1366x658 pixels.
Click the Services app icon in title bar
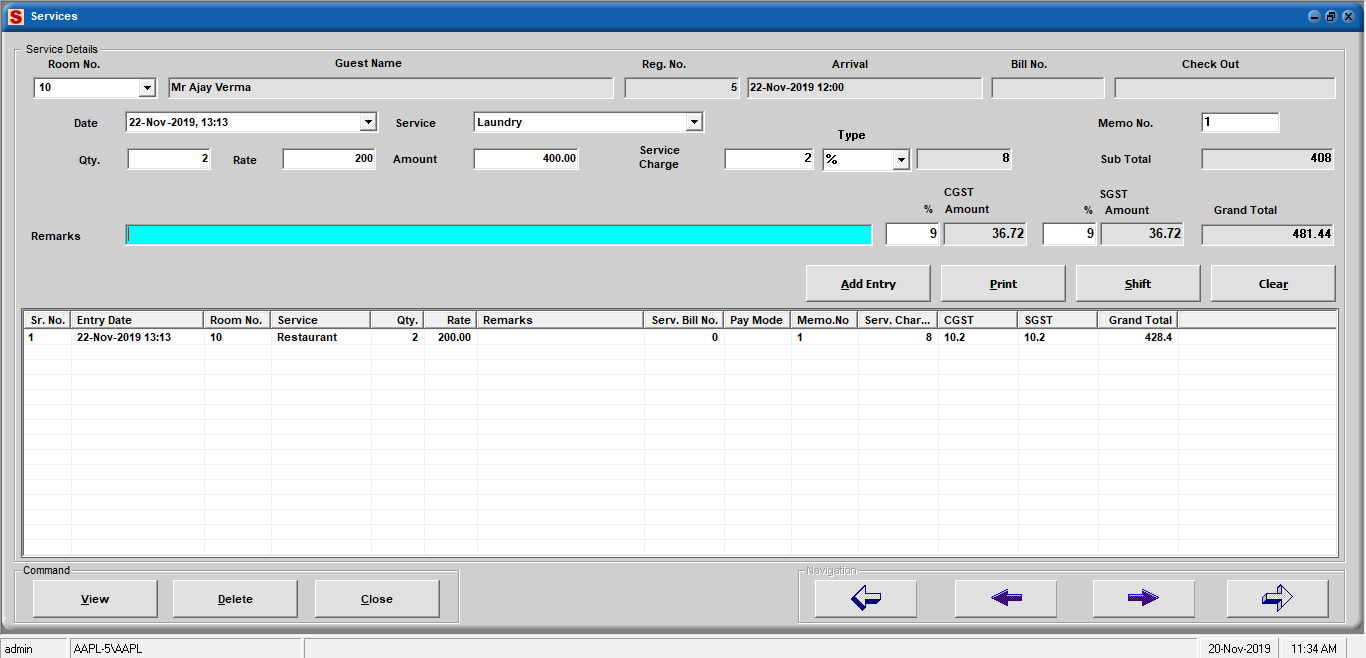tap(15, 16)
